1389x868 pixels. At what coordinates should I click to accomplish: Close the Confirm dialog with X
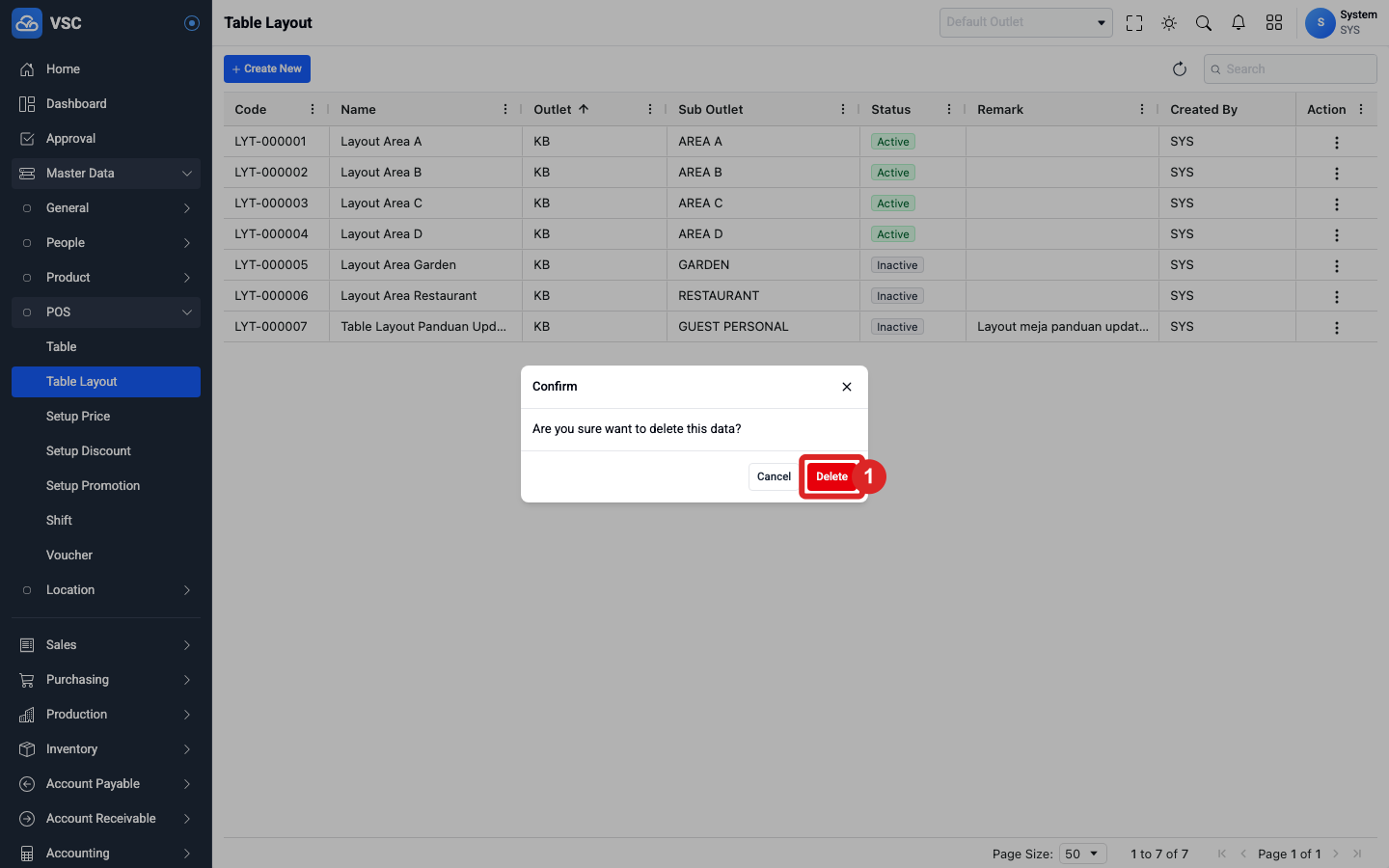coord(847,387)
